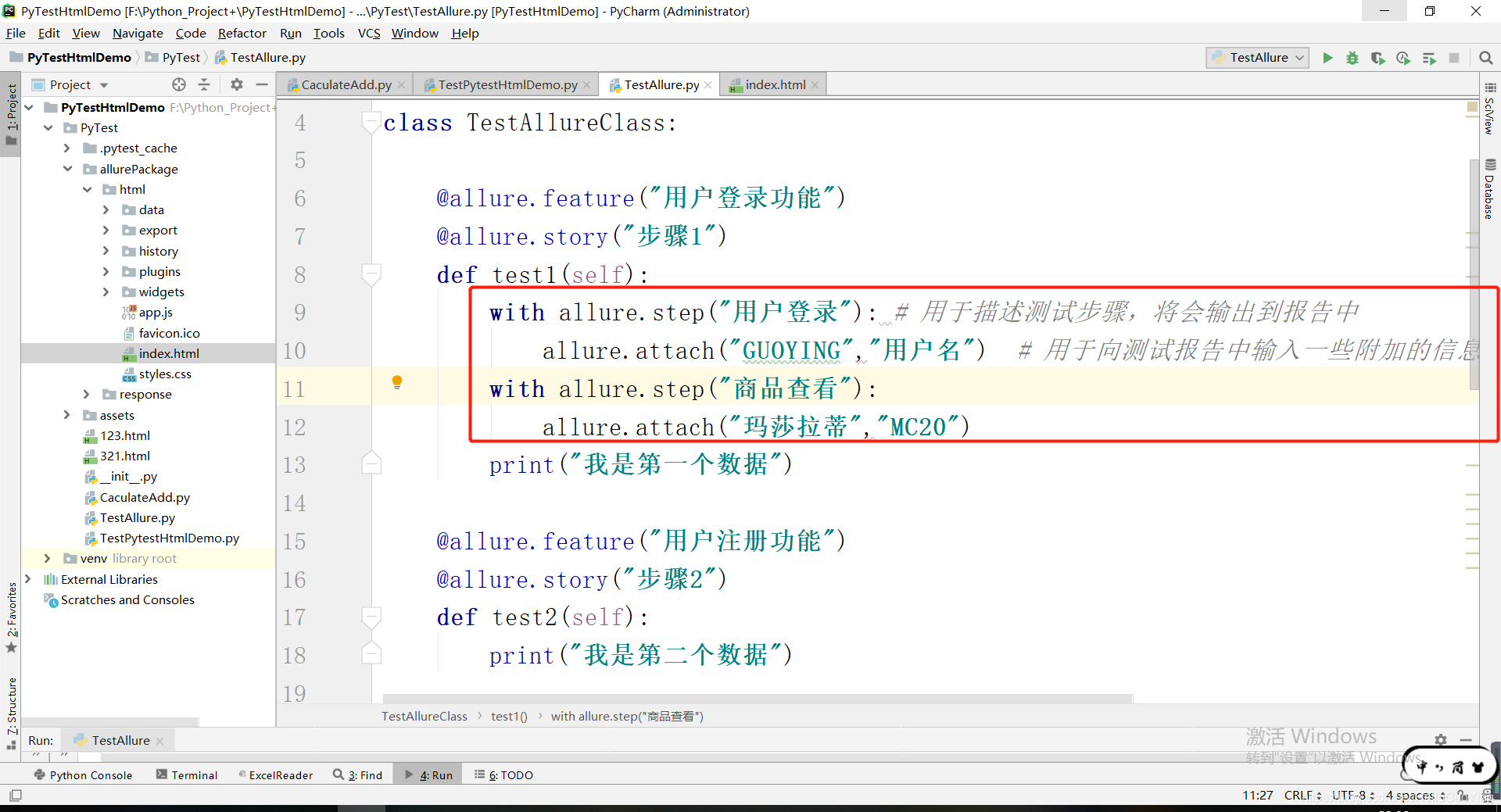Click the 4 spaces indent selector
1501x812 pixels.
(x=1416, y=796)
